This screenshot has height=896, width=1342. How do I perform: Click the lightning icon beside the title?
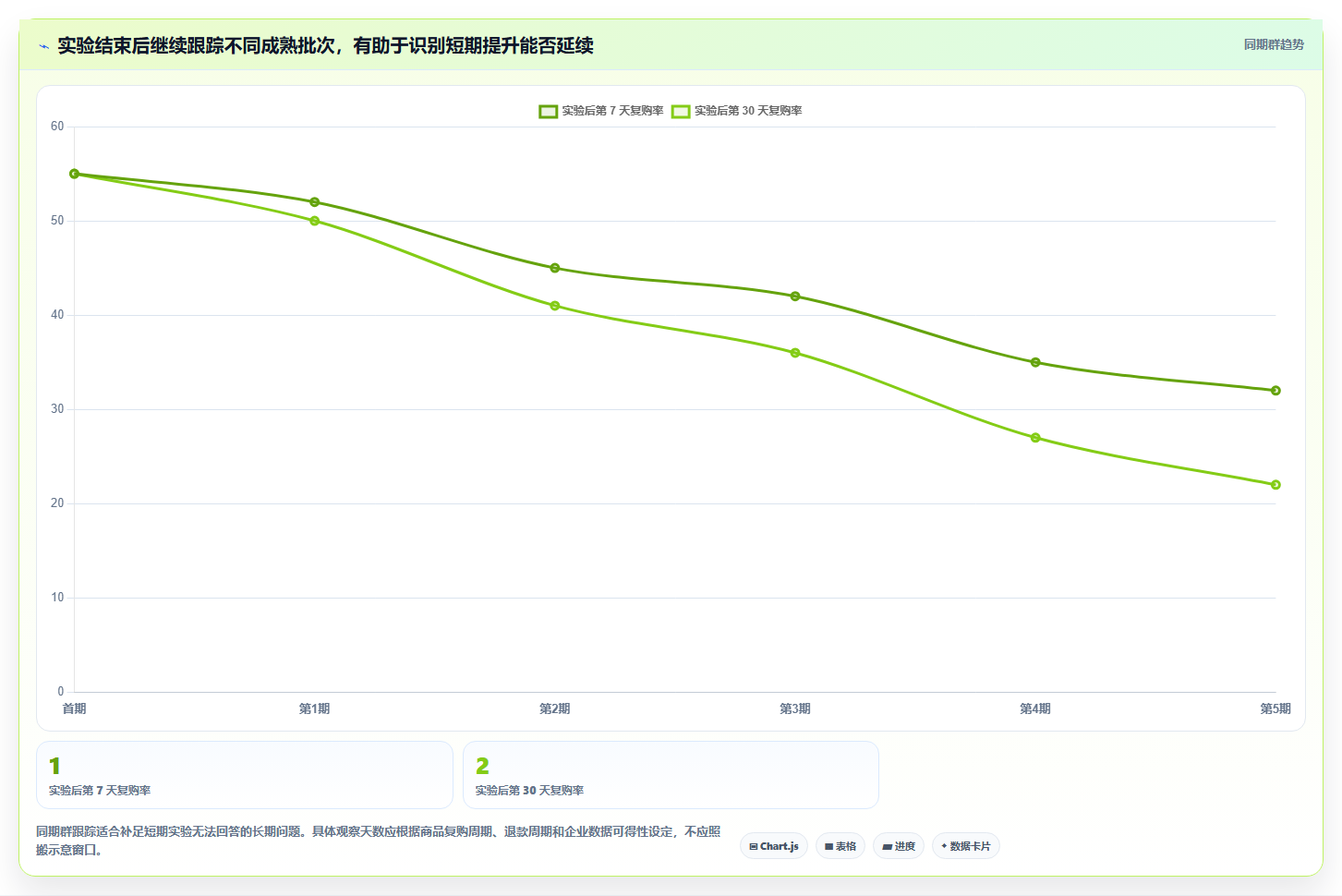coord(43,46)
